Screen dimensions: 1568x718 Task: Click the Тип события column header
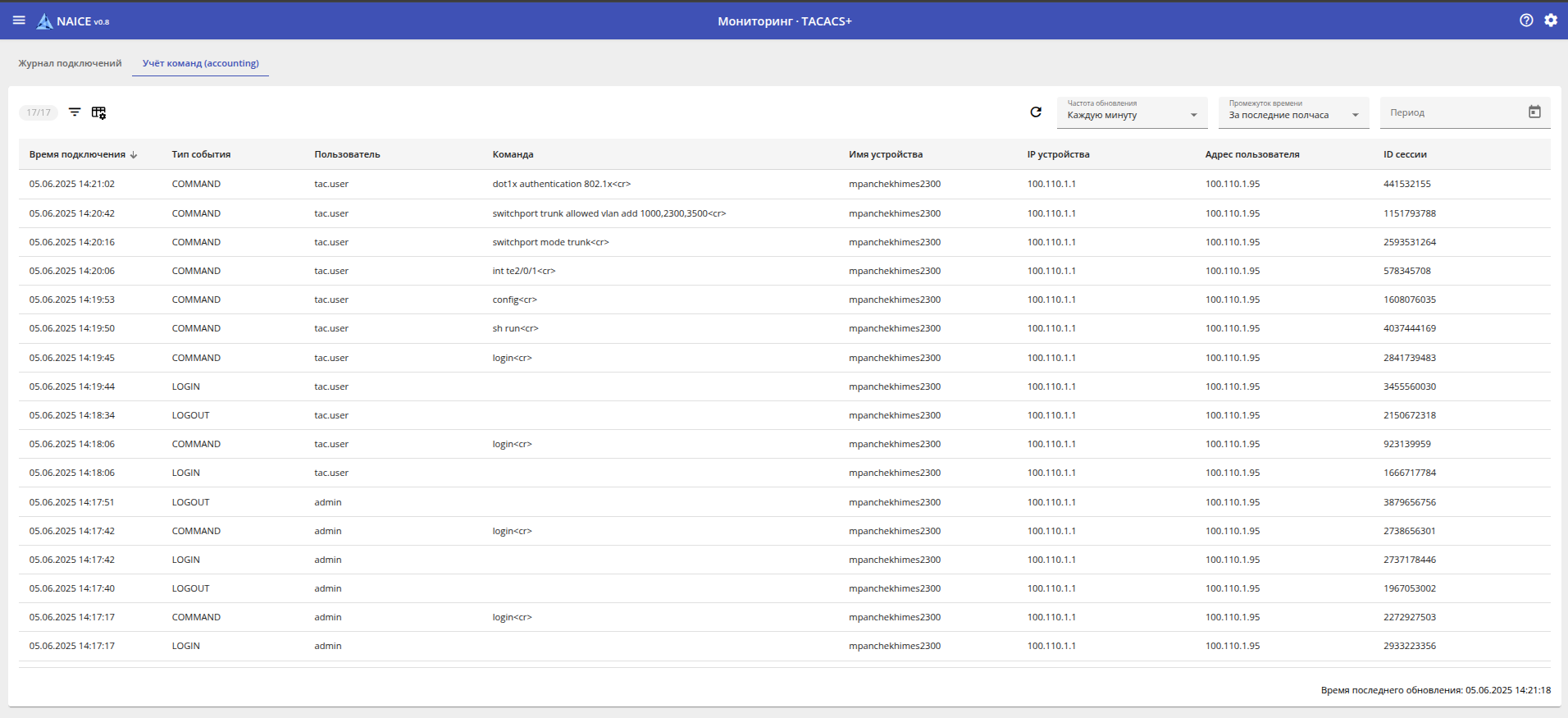coord(201,154)
